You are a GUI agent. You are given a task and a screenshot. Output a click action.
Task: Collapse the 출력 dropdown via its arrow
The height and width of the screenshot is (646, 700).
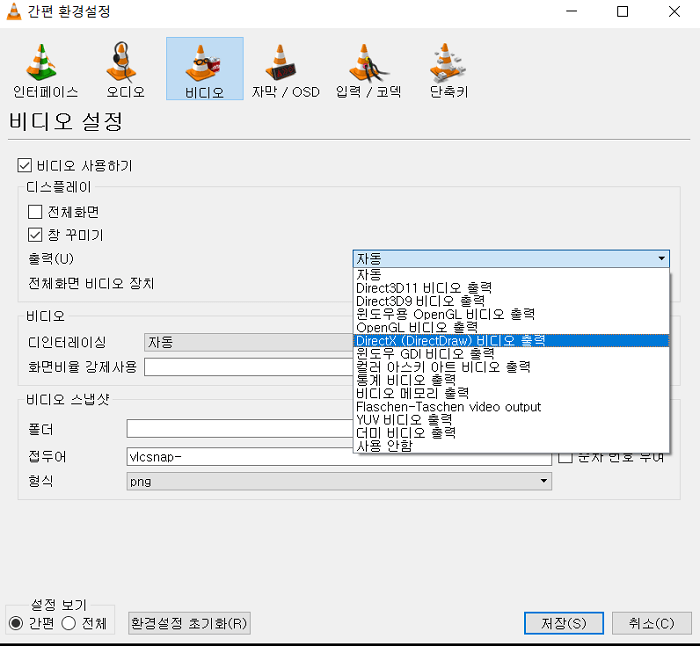(x=661, y=258)
